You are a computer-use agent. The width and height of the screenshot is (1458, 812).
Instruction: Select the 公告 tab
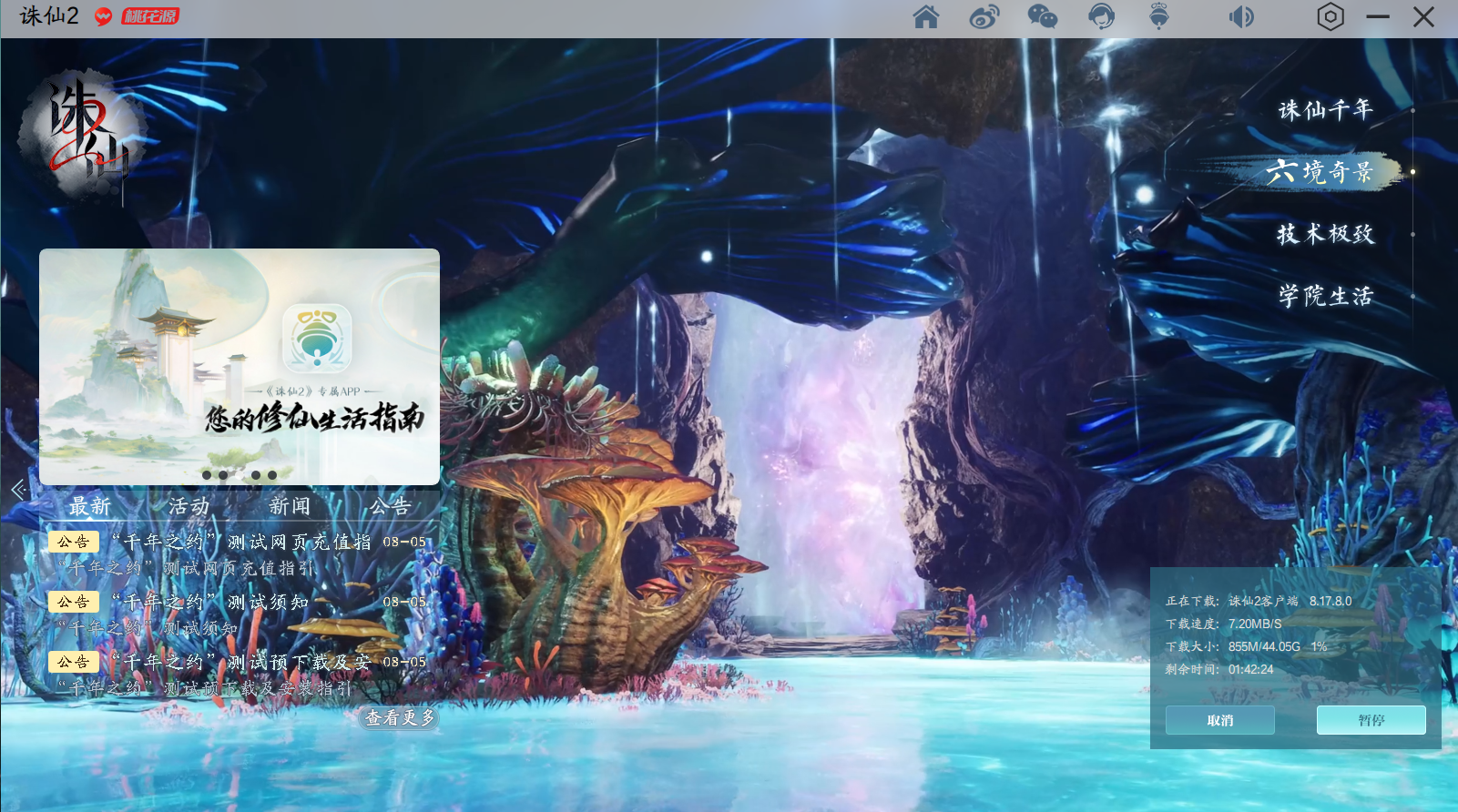pos(390,506)
